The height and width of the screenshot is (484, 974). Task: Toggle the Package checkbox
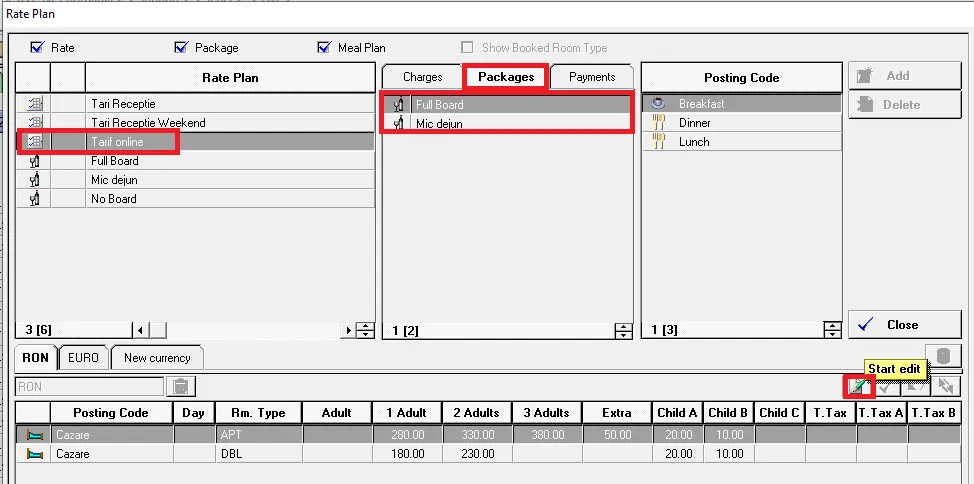[181, 47]
